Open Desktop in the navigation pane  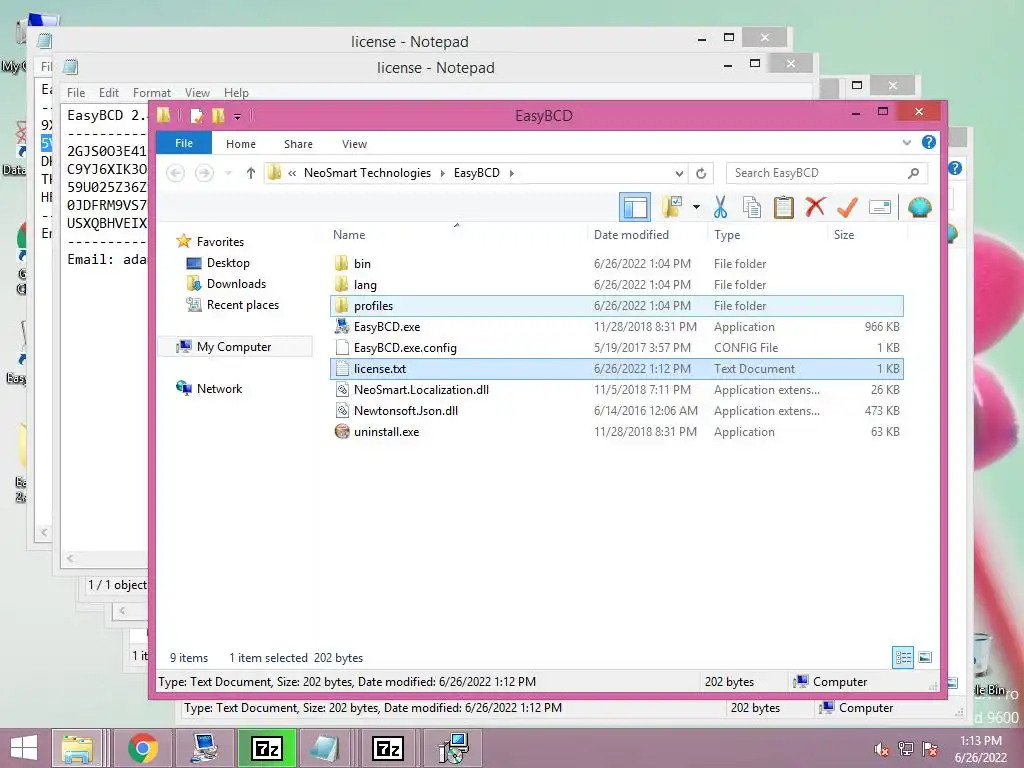click(218, 263)
